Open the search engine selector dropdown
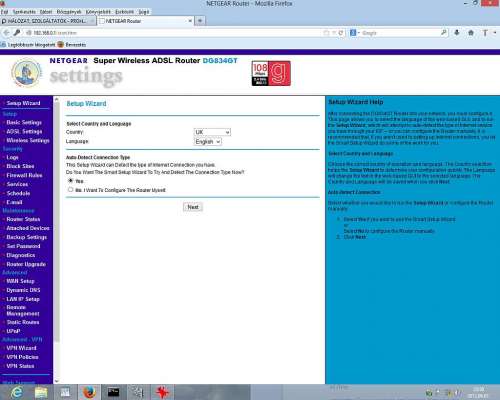The height and width of the screenshot is (400, 500). pyautogui.click(x=355, y=33)
